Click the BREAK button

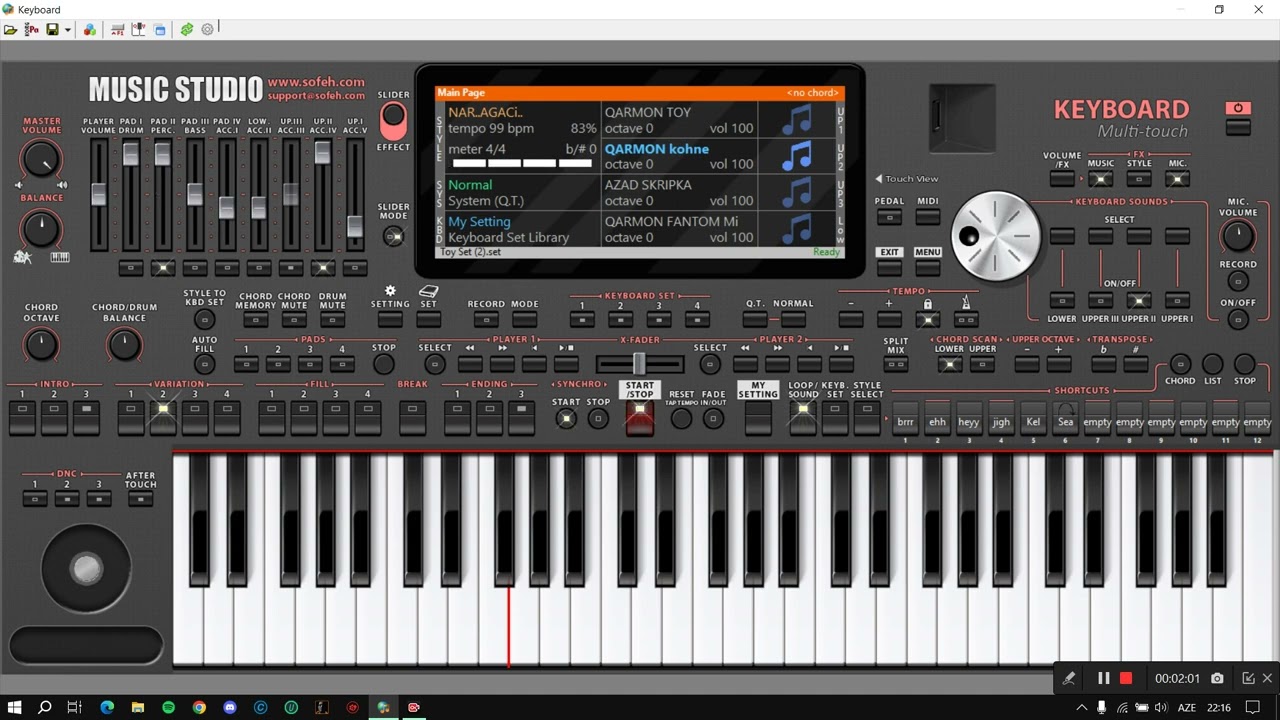point(412,418)
